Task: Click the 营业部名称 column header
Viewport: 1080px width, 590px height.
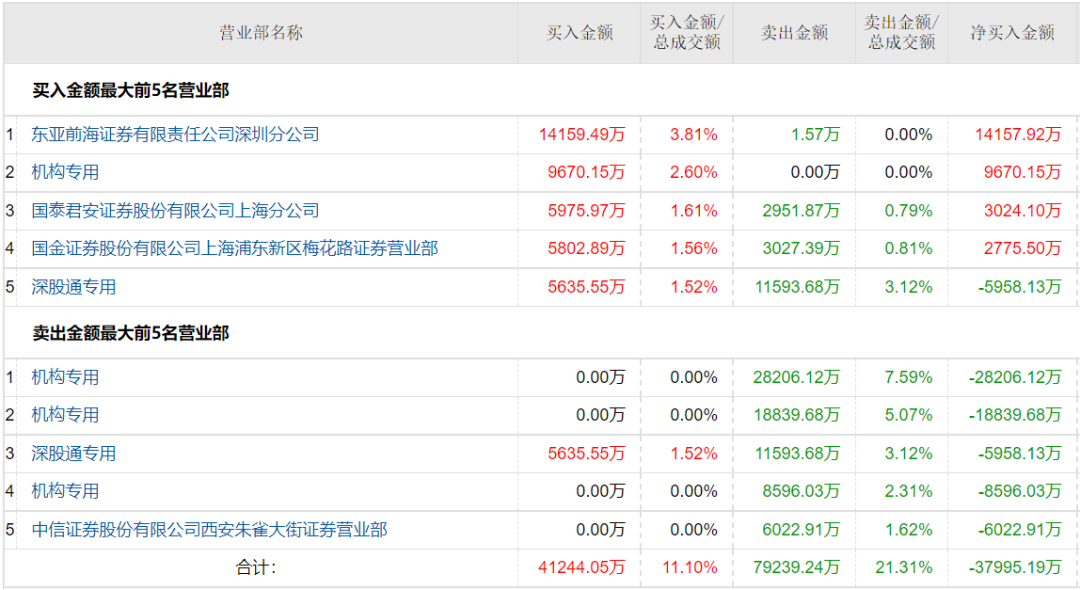Action: point(260,33)
